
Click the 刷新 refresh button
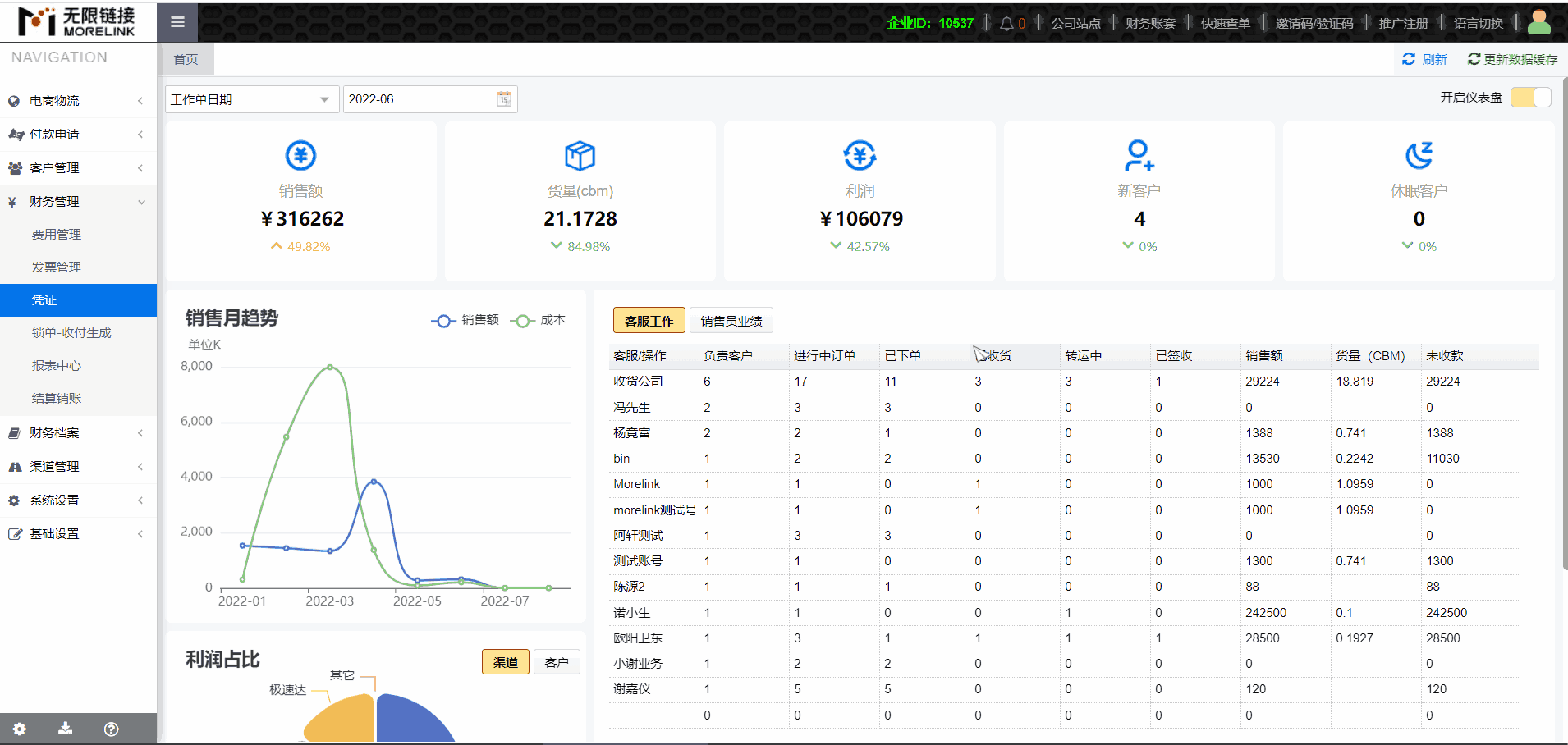(1424, 59)
